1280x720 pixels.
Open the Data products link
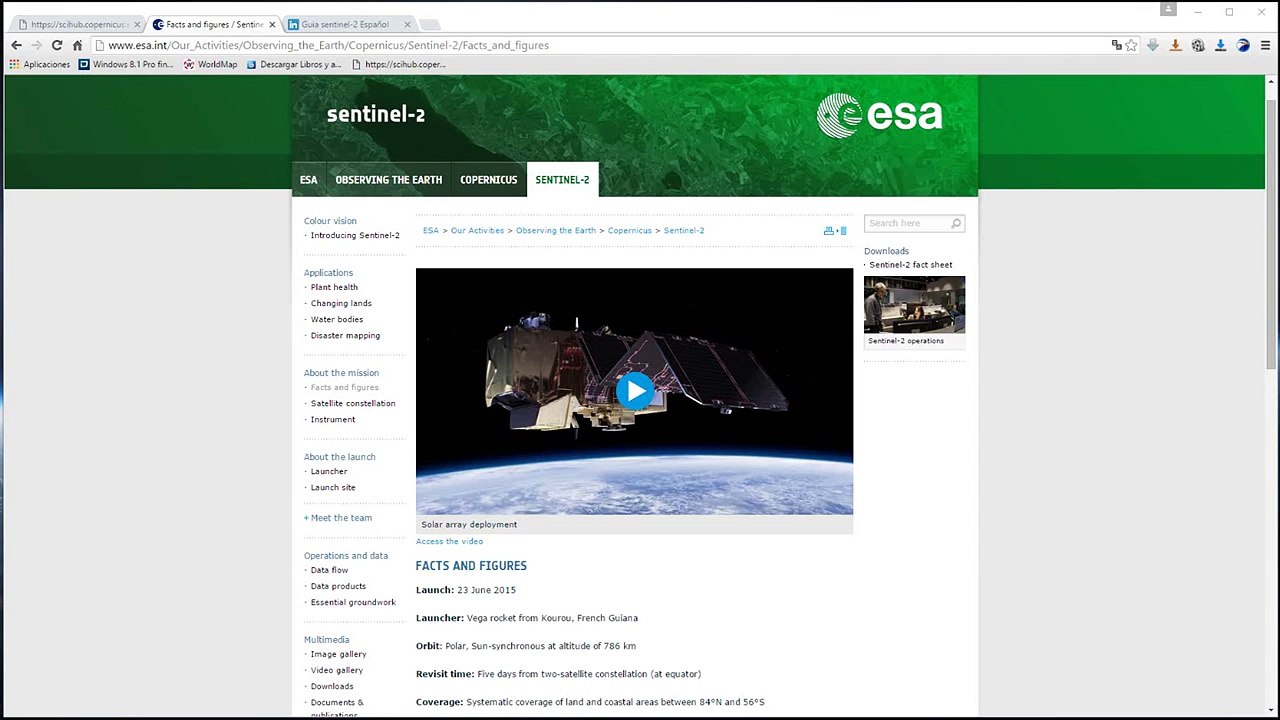click(x=338, y=586)
